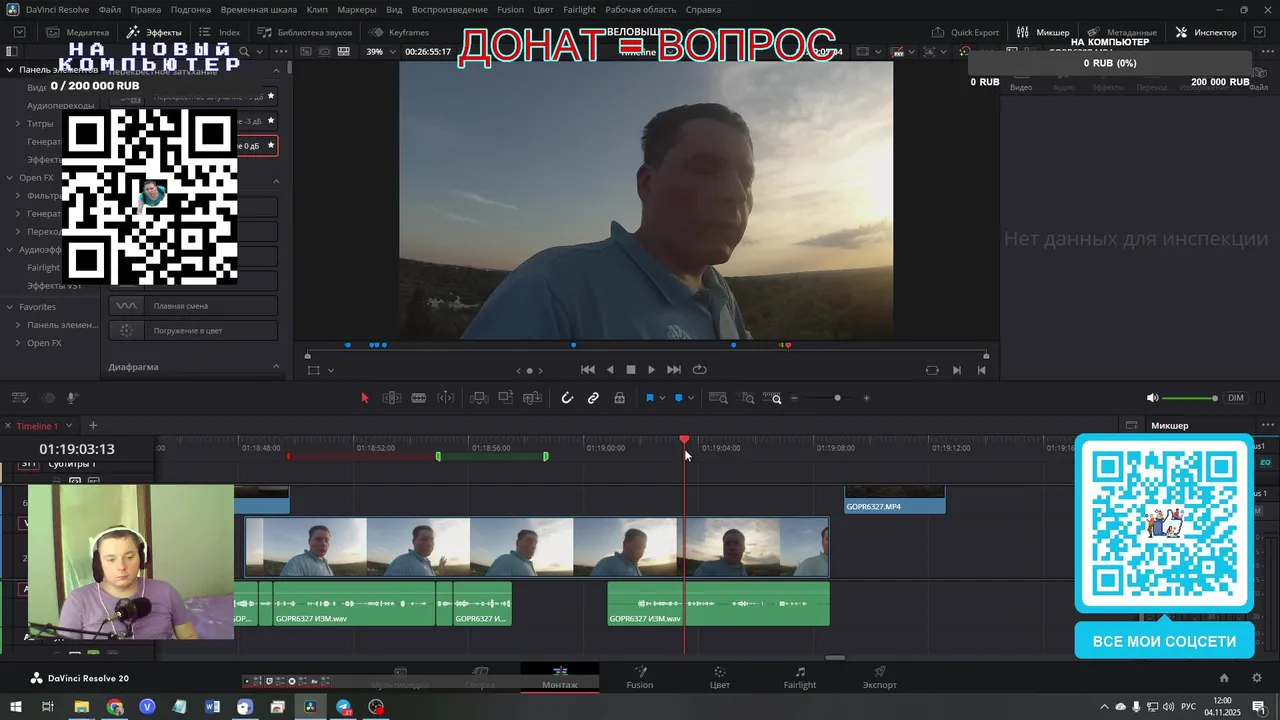Toggle Linked Selection chain icon

(x=593, y=398)
